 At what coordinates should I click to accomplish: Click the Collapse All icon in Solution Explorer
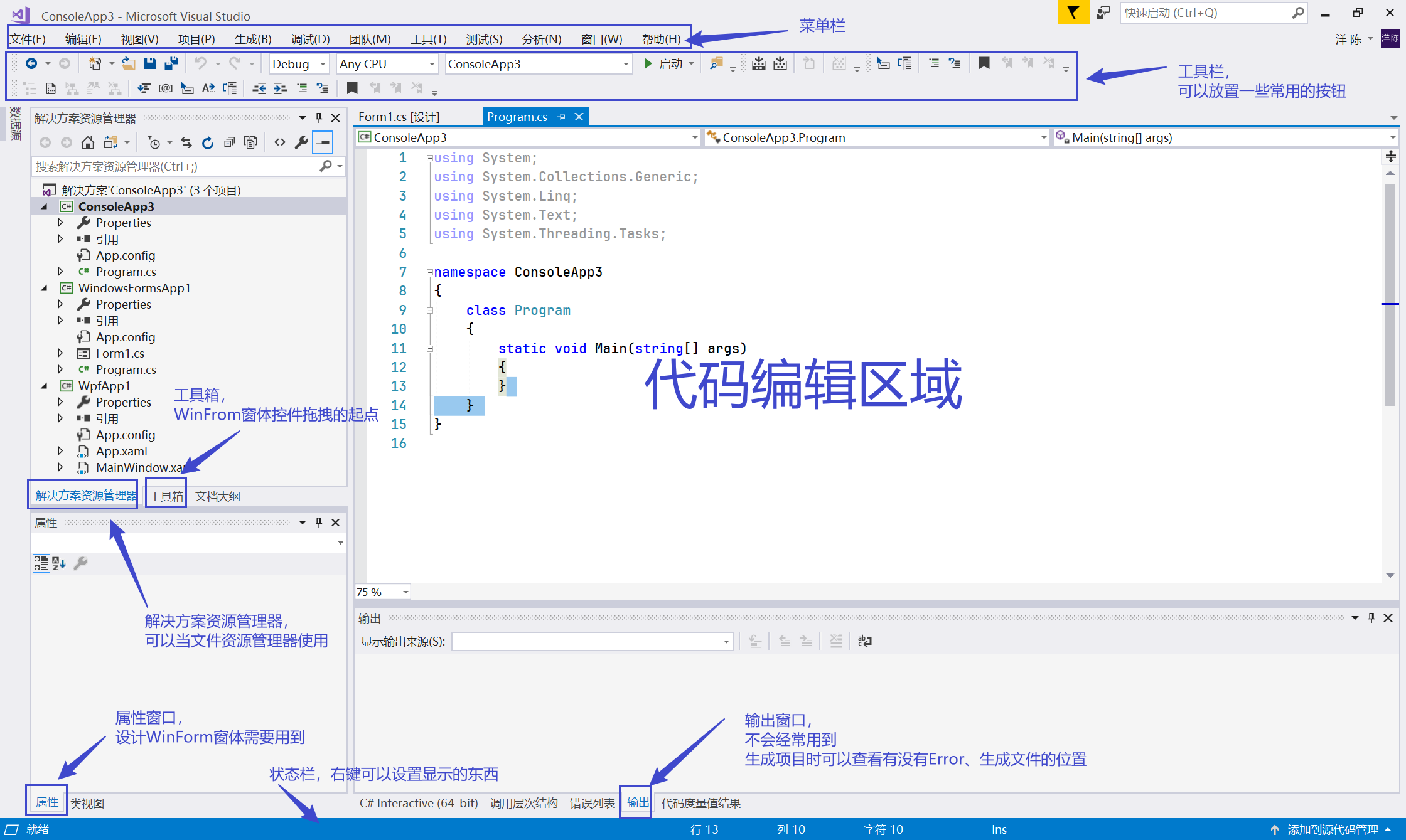coord(230,142)
